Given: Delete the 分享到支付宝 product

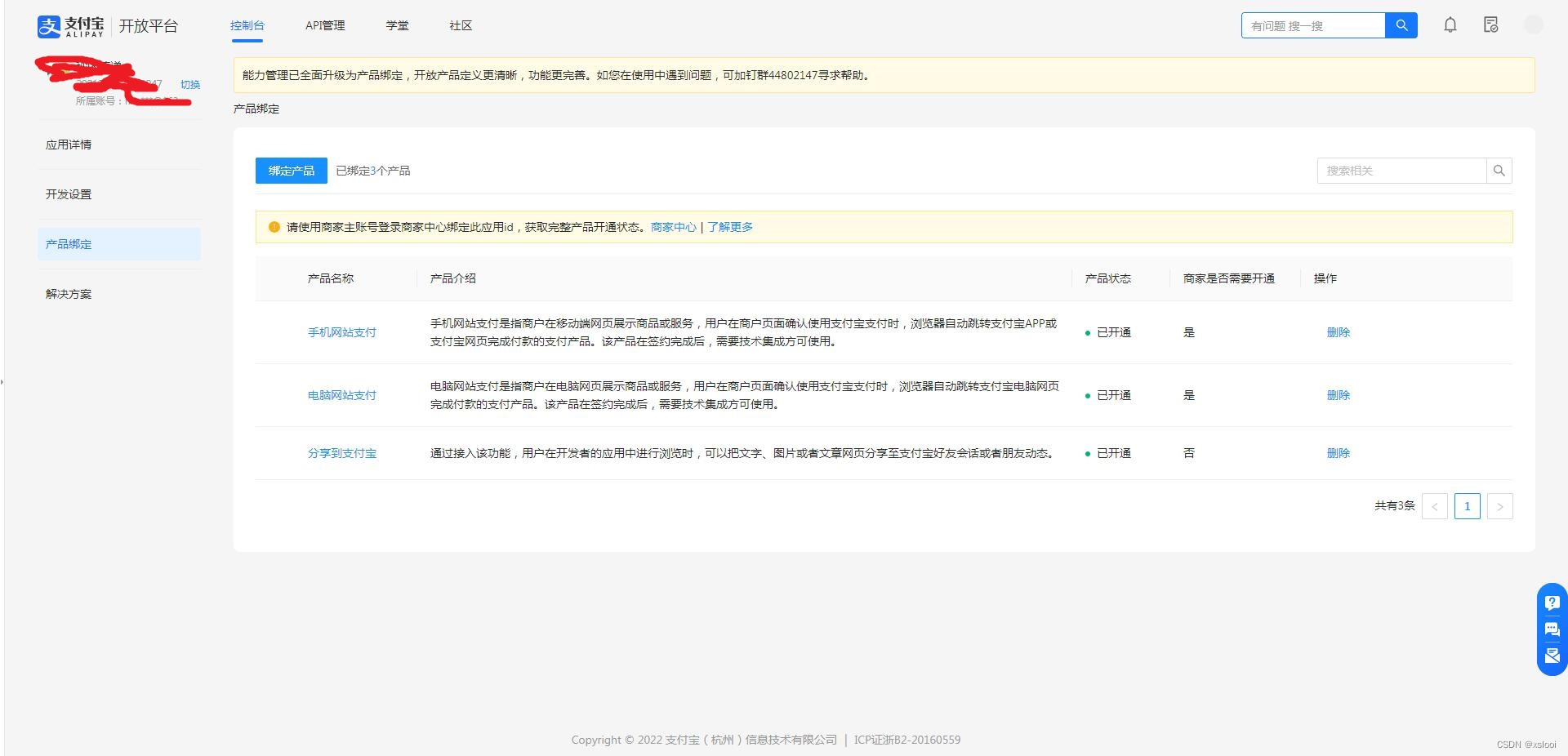Looking at the screenshot, I should tap(1339, 453).
